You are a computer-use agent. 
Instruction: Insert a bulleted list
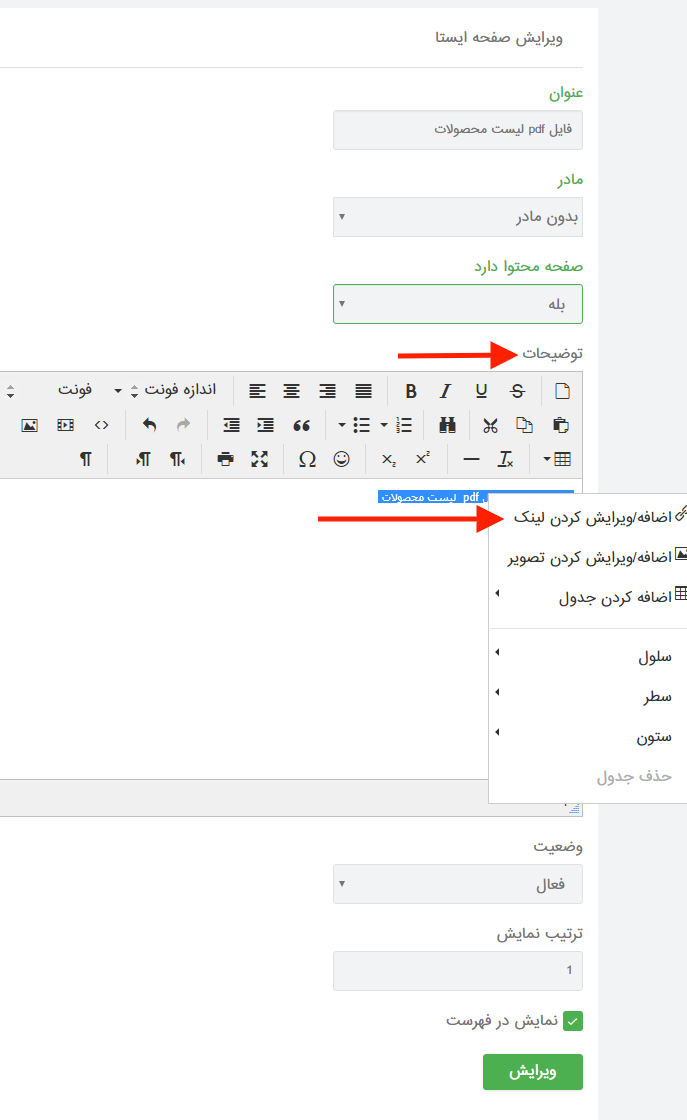[362, 425]
